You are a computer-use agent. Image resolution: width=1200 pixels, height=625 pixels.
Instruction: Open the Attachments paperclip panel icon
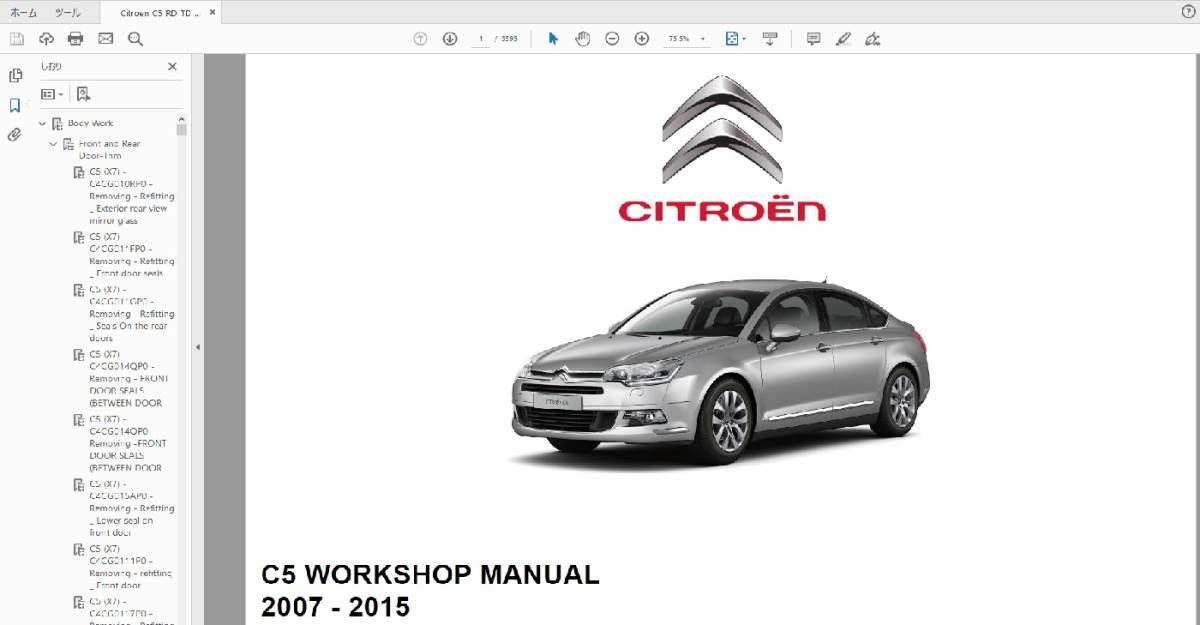click(x=15, y=135)
